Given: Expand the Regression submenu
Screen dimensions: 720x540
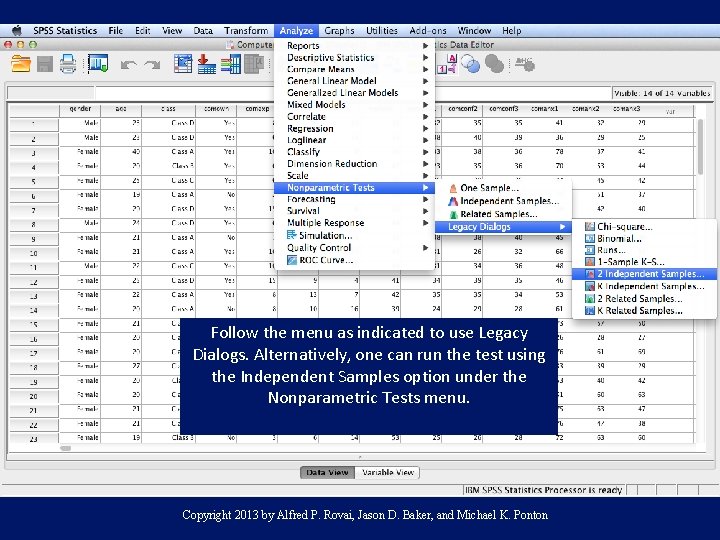Looking at the screenshot, I should coord(354,129).
